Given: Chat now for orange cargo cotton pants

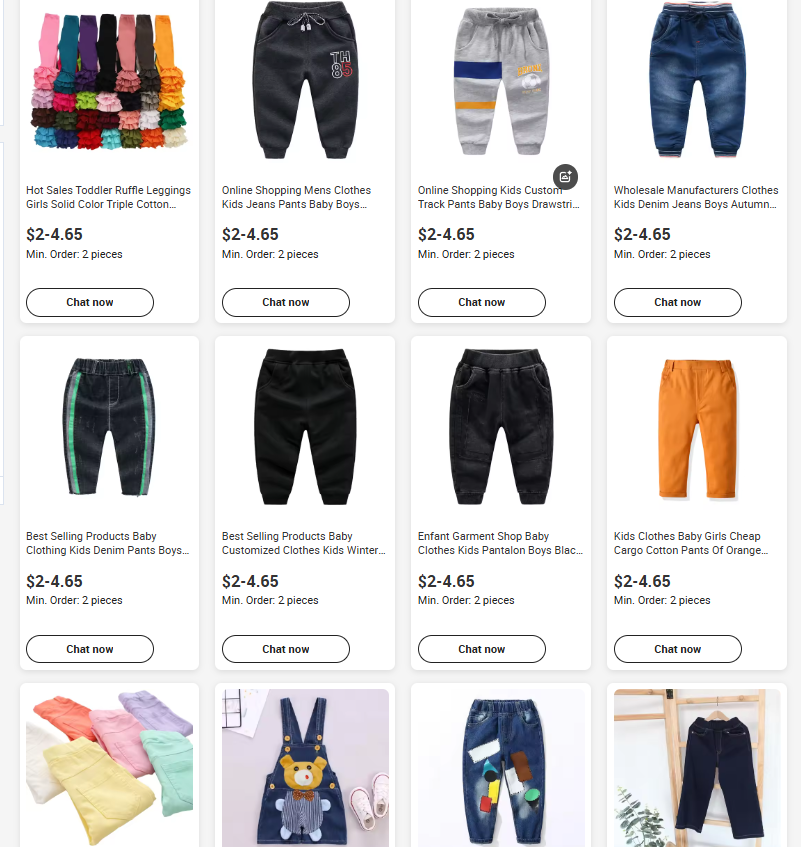Looking at the screenshot, I should click(678, 649).
